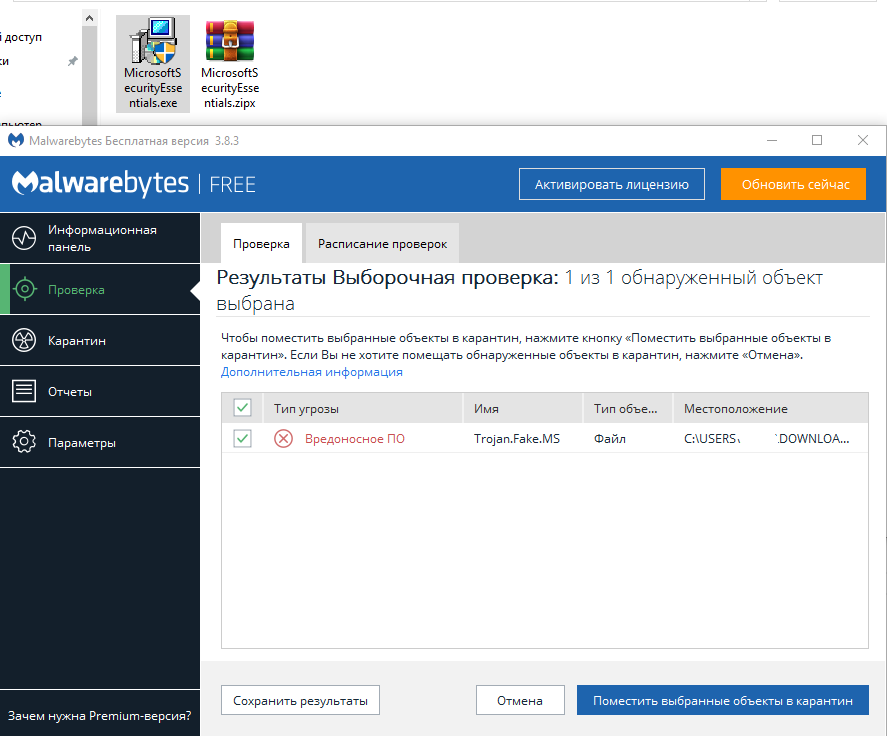Sort by Тип объекта column header
This screenshot has width=887, height=736.
tap(627, 408)
